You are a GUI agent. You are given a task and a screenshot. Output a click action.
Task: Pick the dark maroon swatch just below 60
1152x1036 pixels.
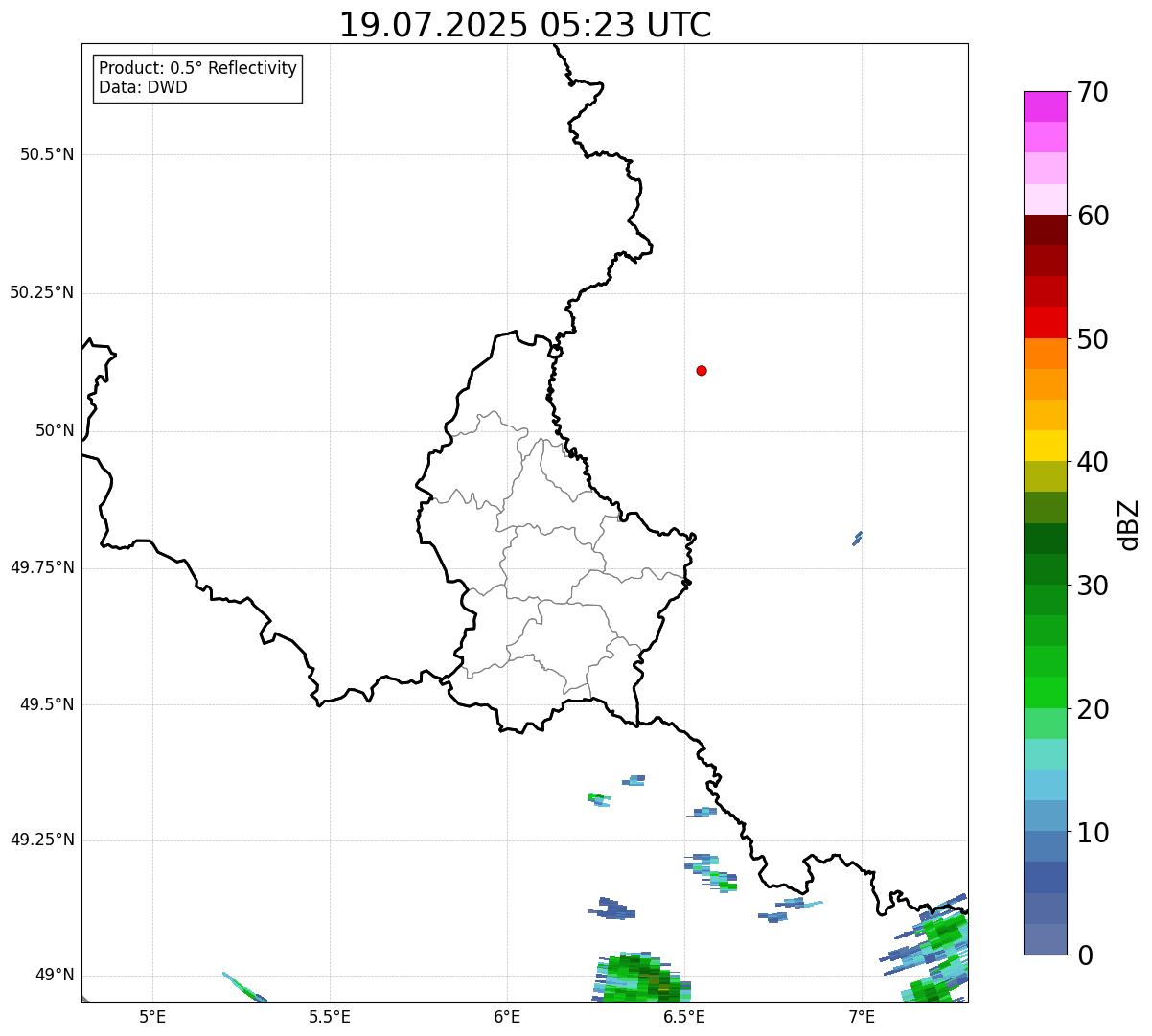pos(1046,230)
